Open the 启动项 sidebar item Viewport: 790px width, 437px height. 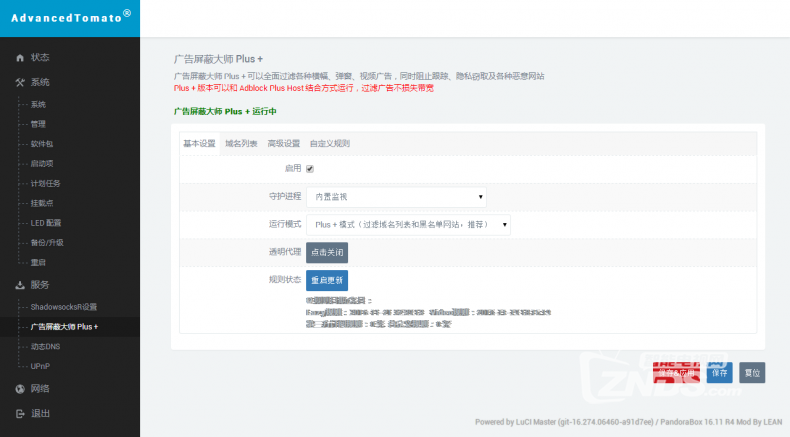point(42,163)
